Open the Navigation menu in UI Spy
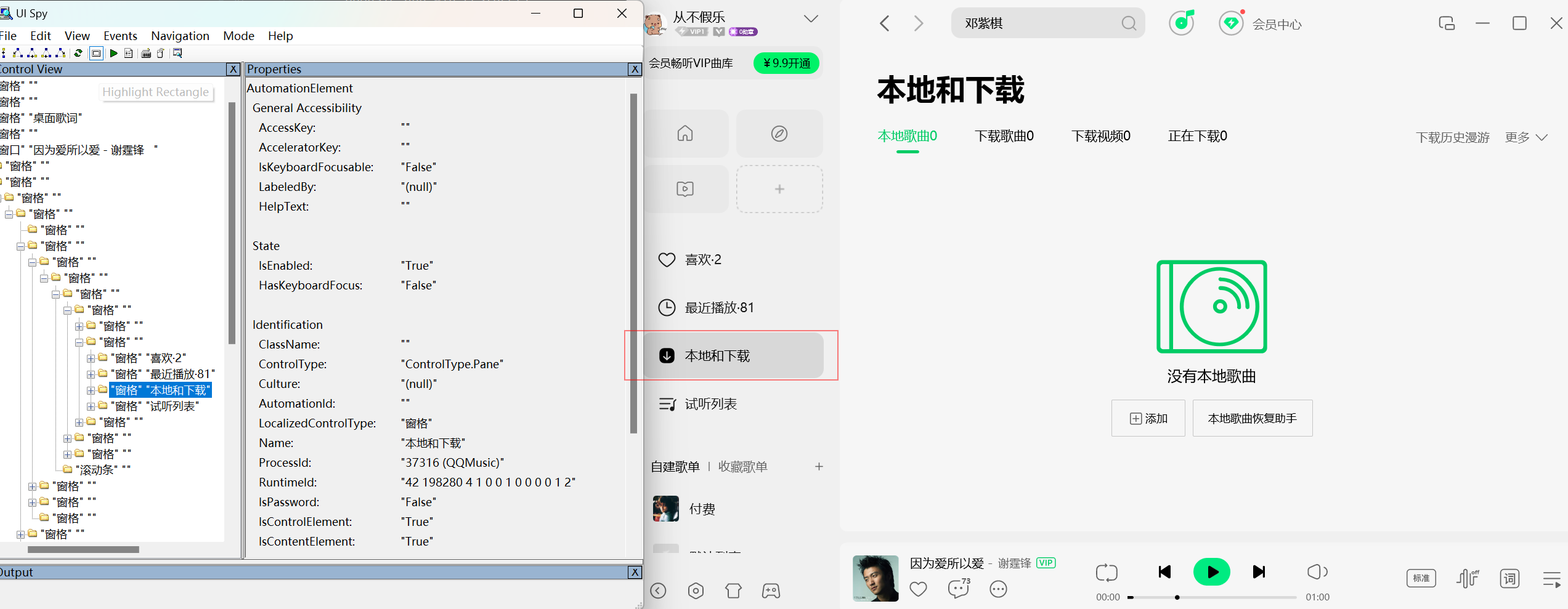1568x609 pixels. click(180, 36)
